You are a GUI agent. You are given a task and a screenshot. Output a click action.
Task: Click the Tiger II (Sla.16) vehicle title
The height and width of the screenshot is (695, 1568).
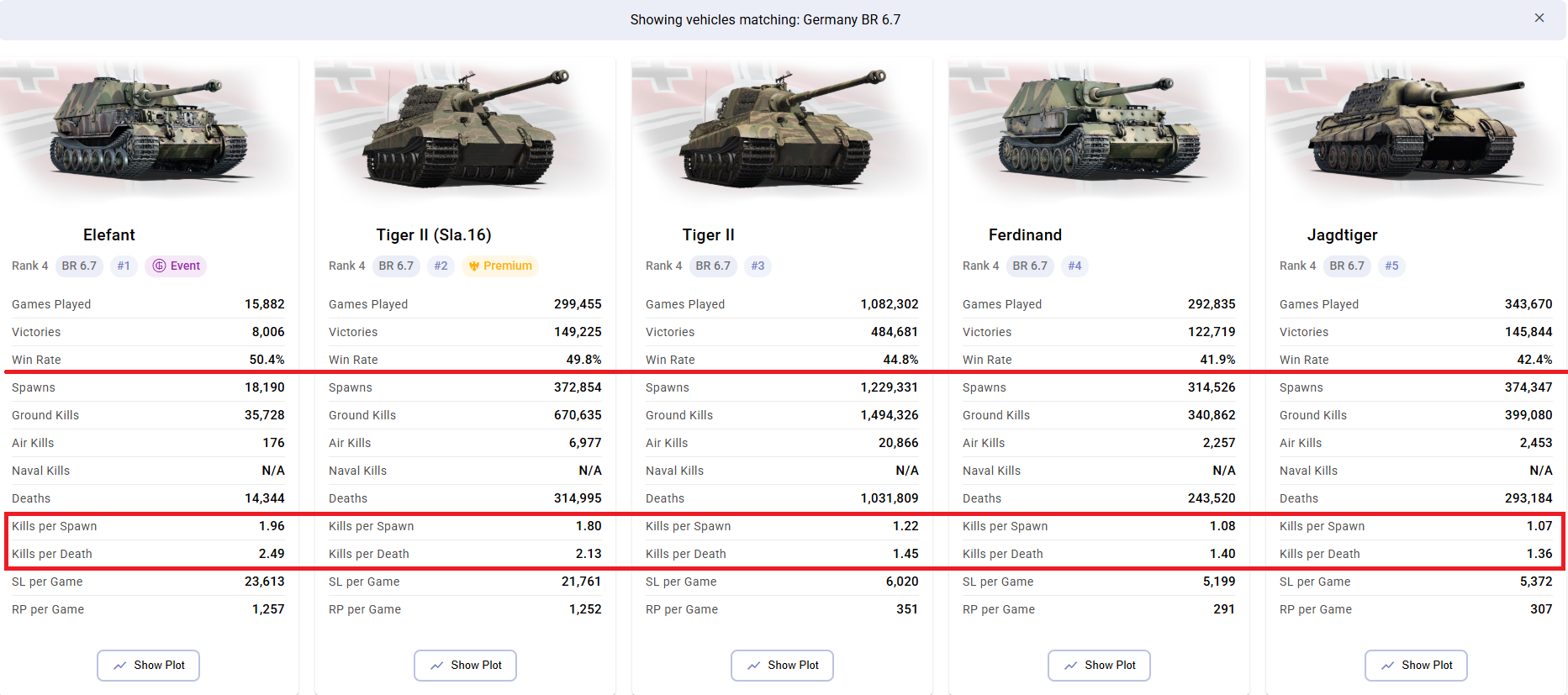[434, 234]
